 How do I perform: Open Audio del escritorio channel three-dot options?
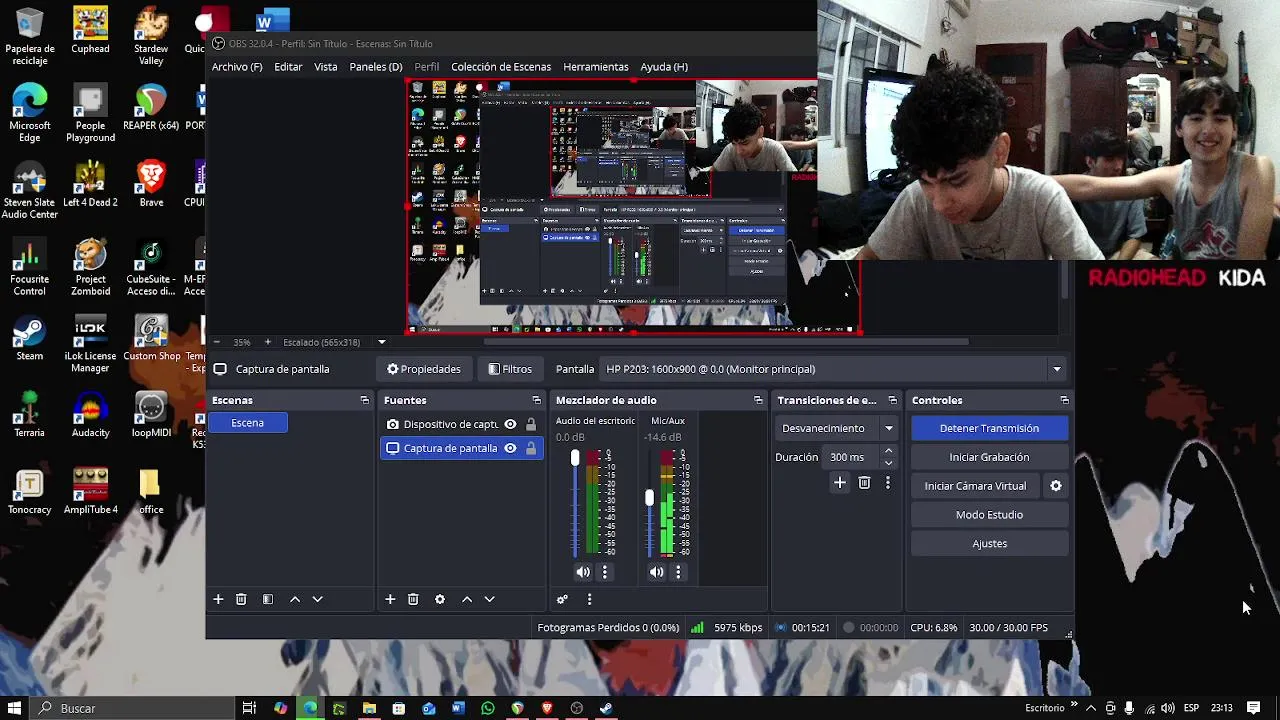tap(604, 572)
